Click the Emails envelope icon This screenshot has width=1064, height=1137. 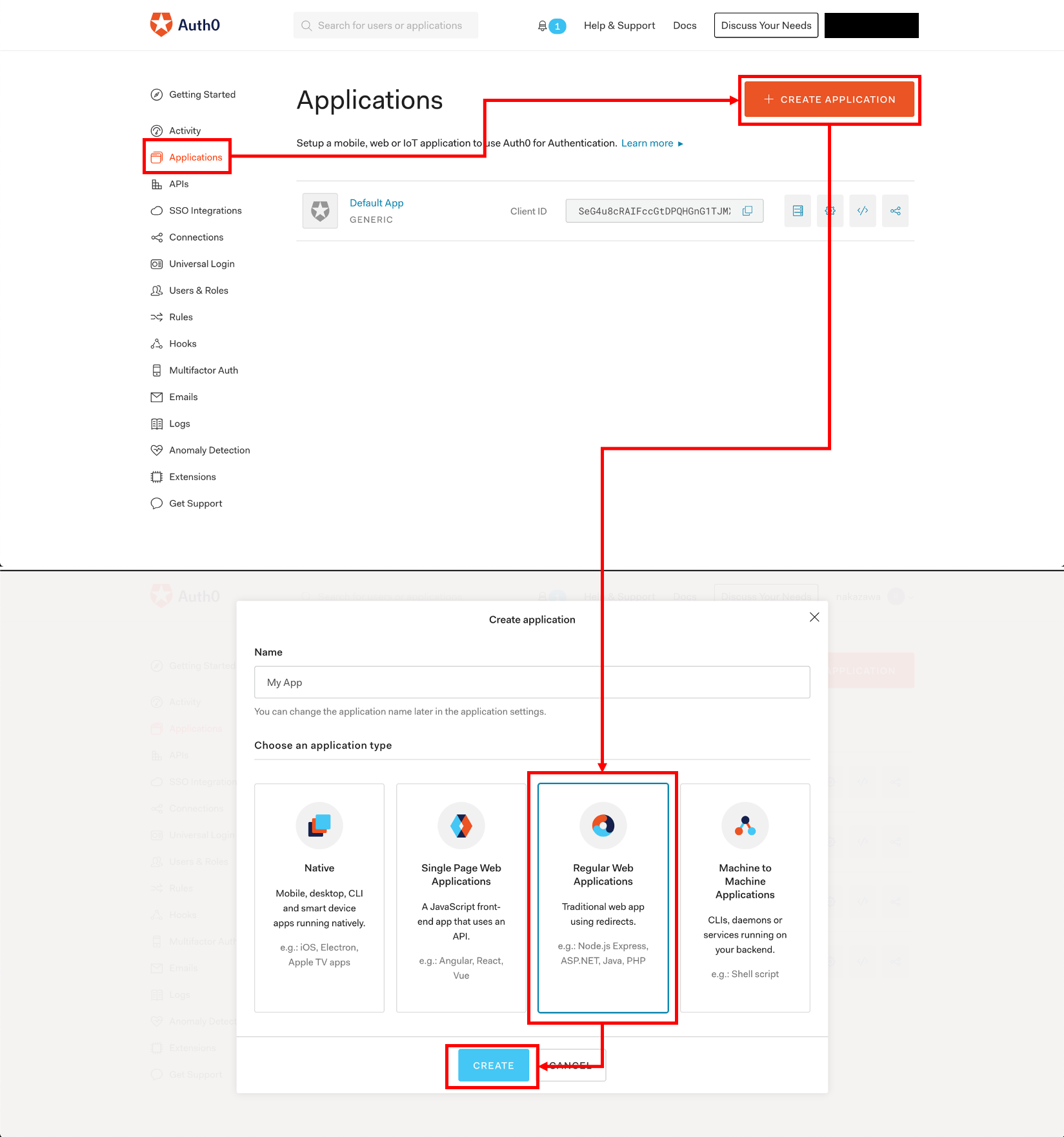pyautogui.click(x=156, y=397)
